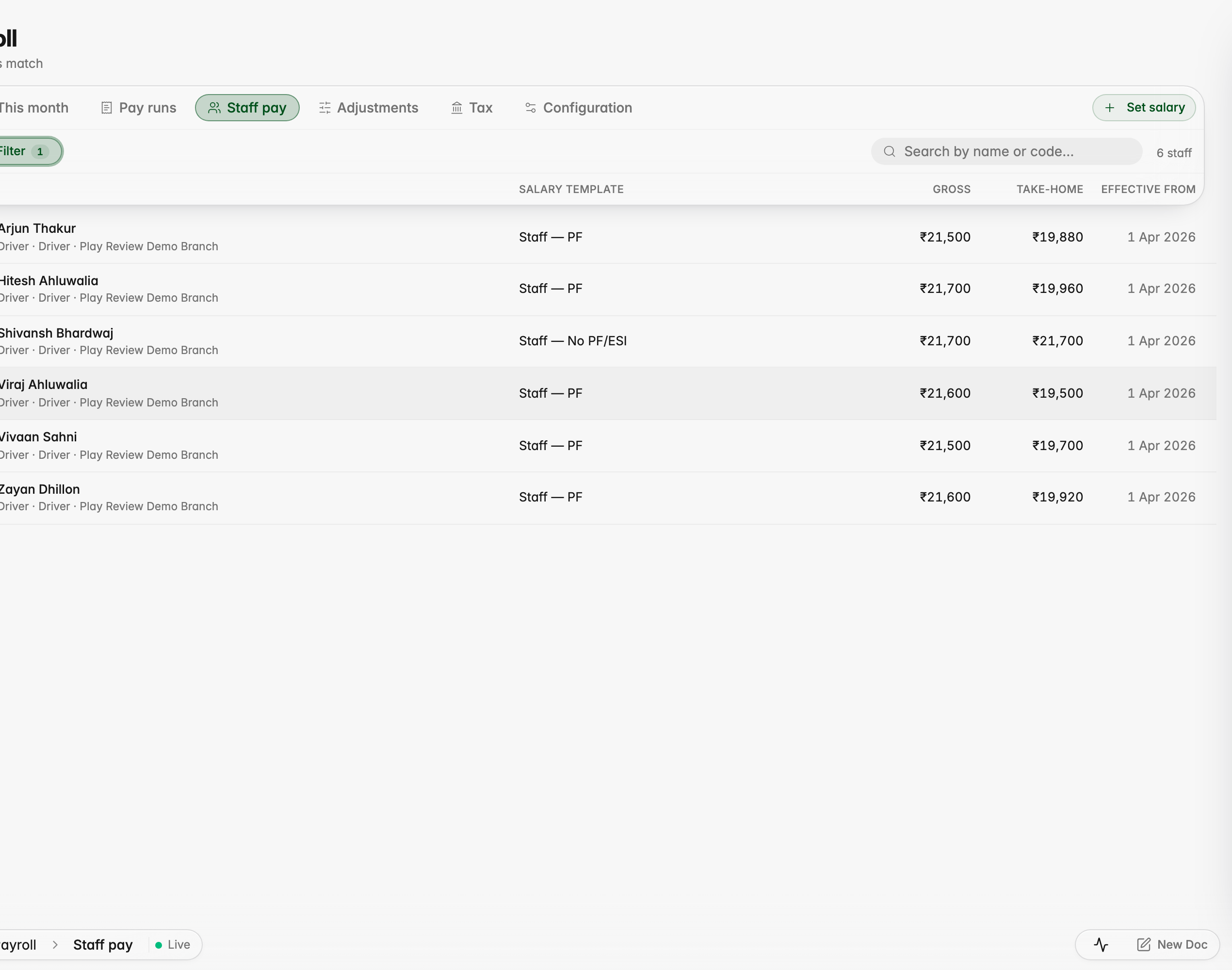Viewport: 1232px width, 970px height.
Task: Click Zayan Dhillon's ₹19,920 take-home value
Action: (1057, 497)
